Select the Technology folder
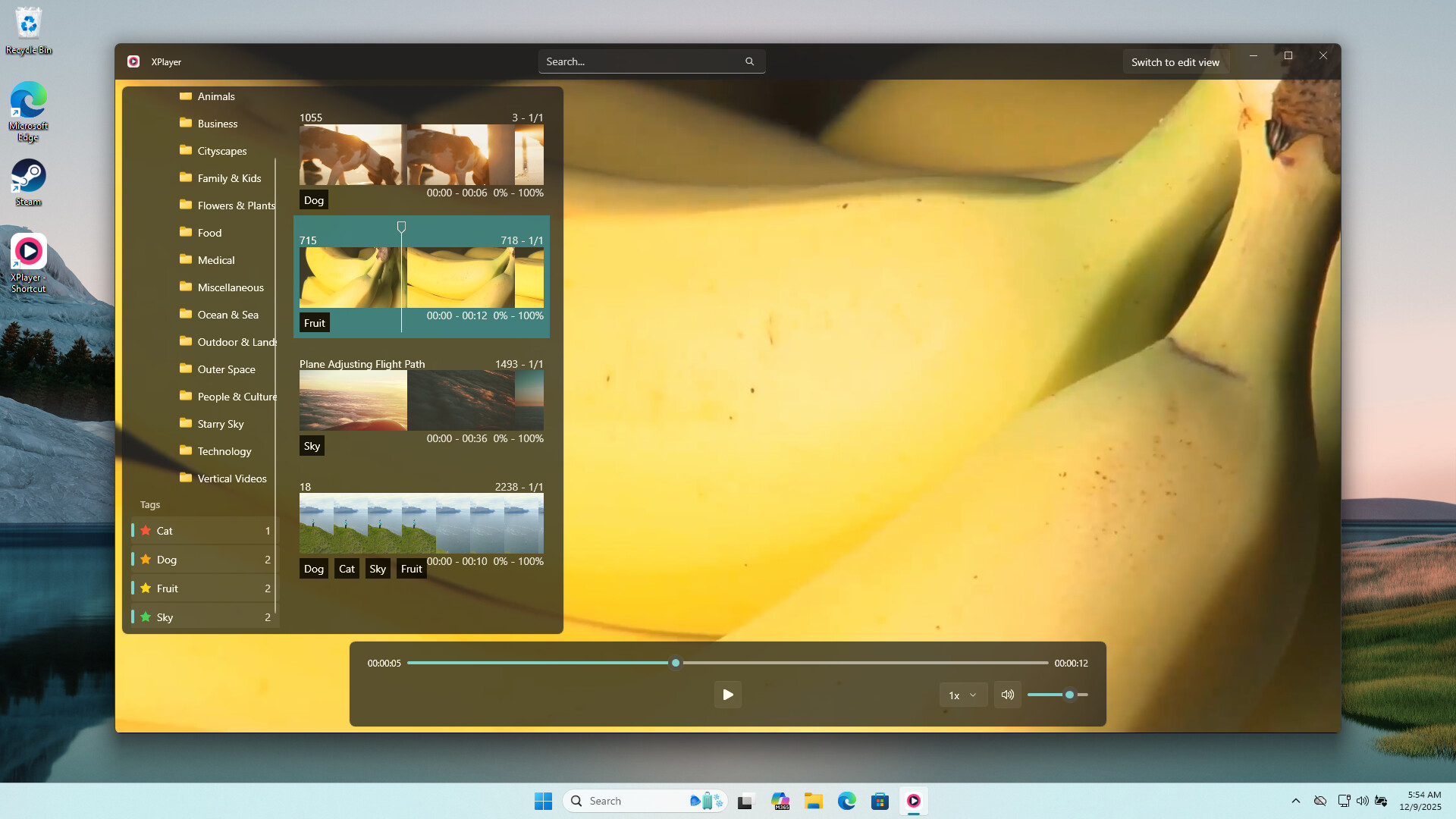The height and width of the screenshot is (819, 1456). pyautogui.click(x=224, y=451)
